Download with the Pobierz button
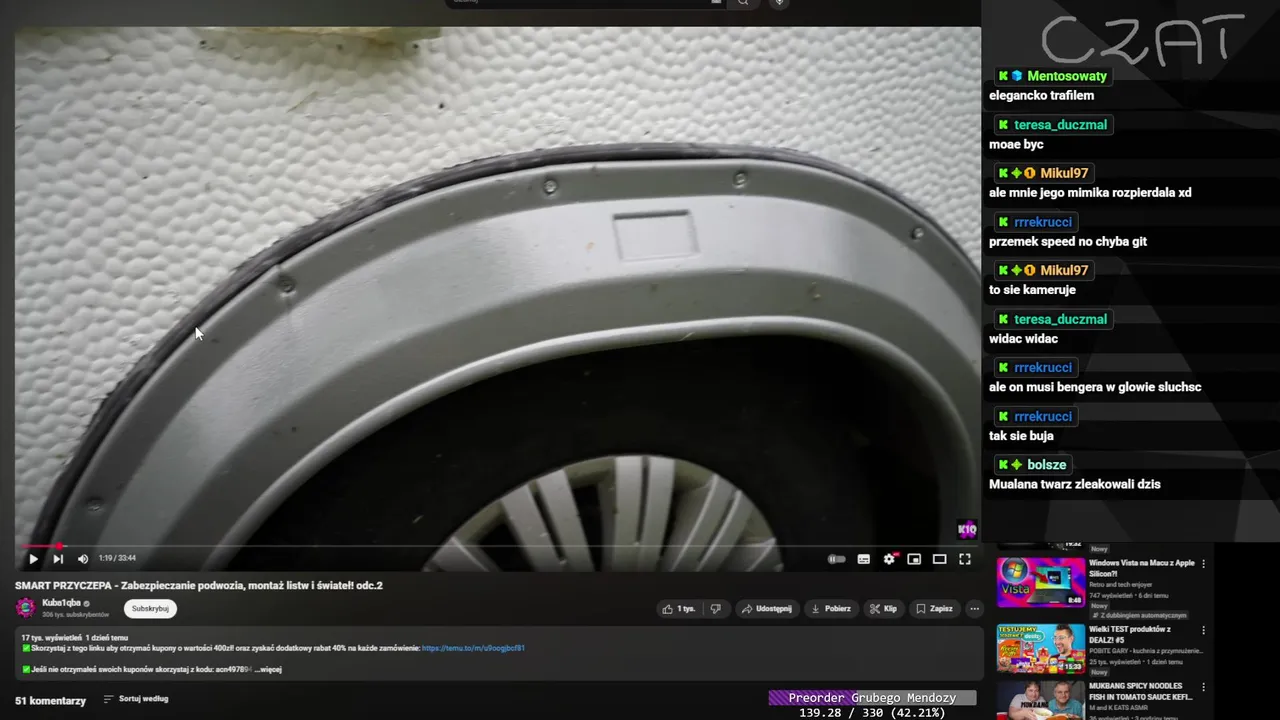The height and width of the screenshot is (720, 1280). click(x=831, y=608)
